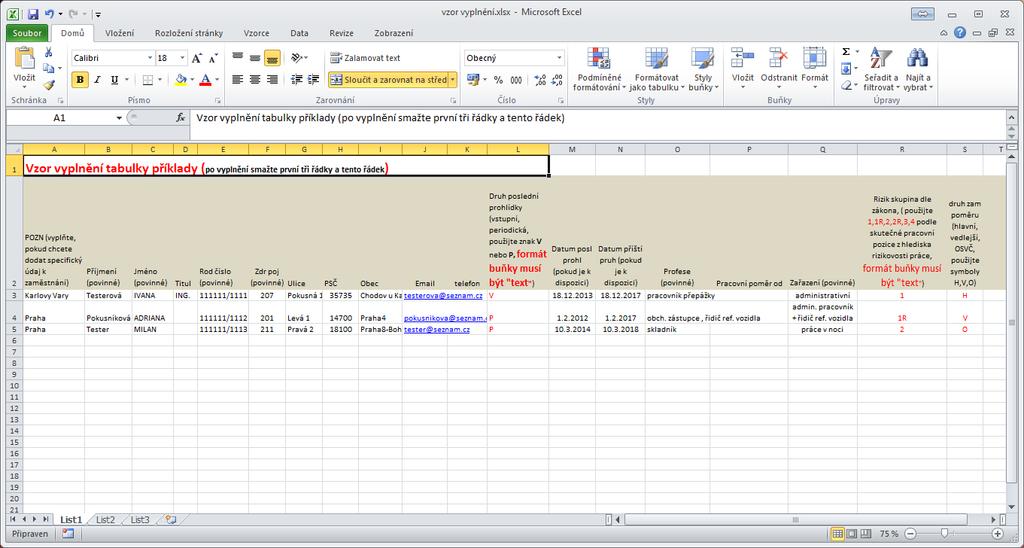Screen dimensions: 1024x548
Task: Click the Undo icon in quick access toolbar
Action: coord(50,13)
